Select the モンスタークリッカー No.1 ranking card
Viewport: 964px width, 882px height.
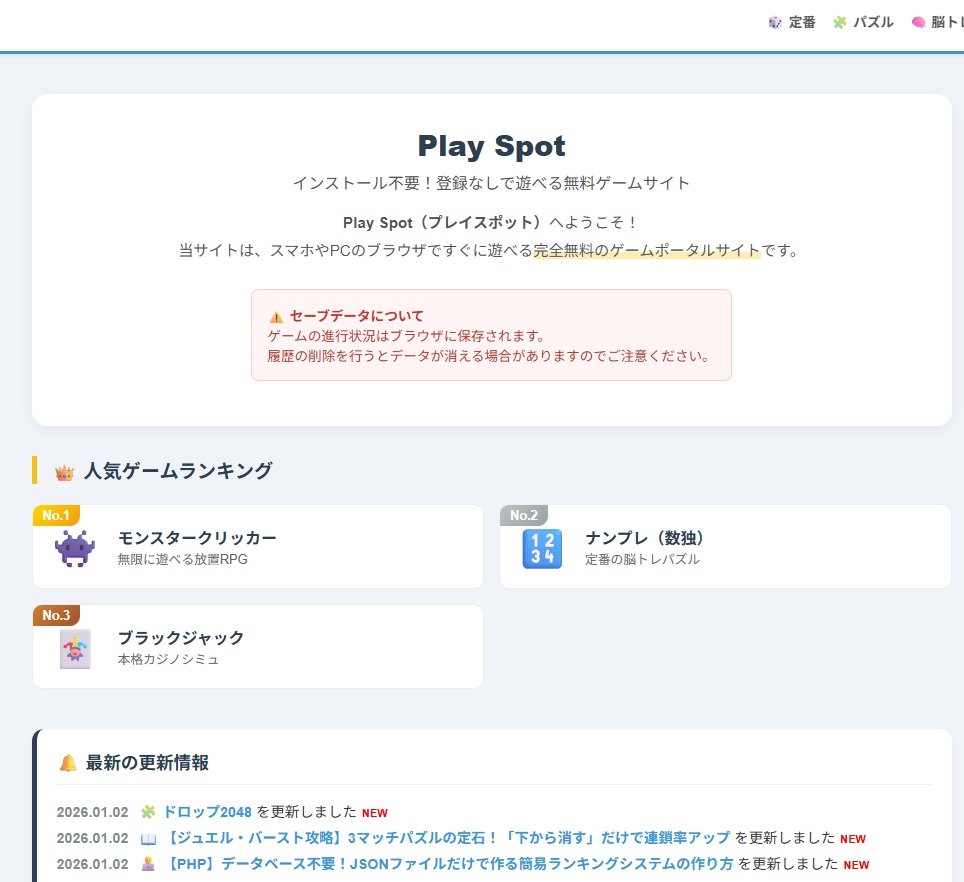point(257,546)
